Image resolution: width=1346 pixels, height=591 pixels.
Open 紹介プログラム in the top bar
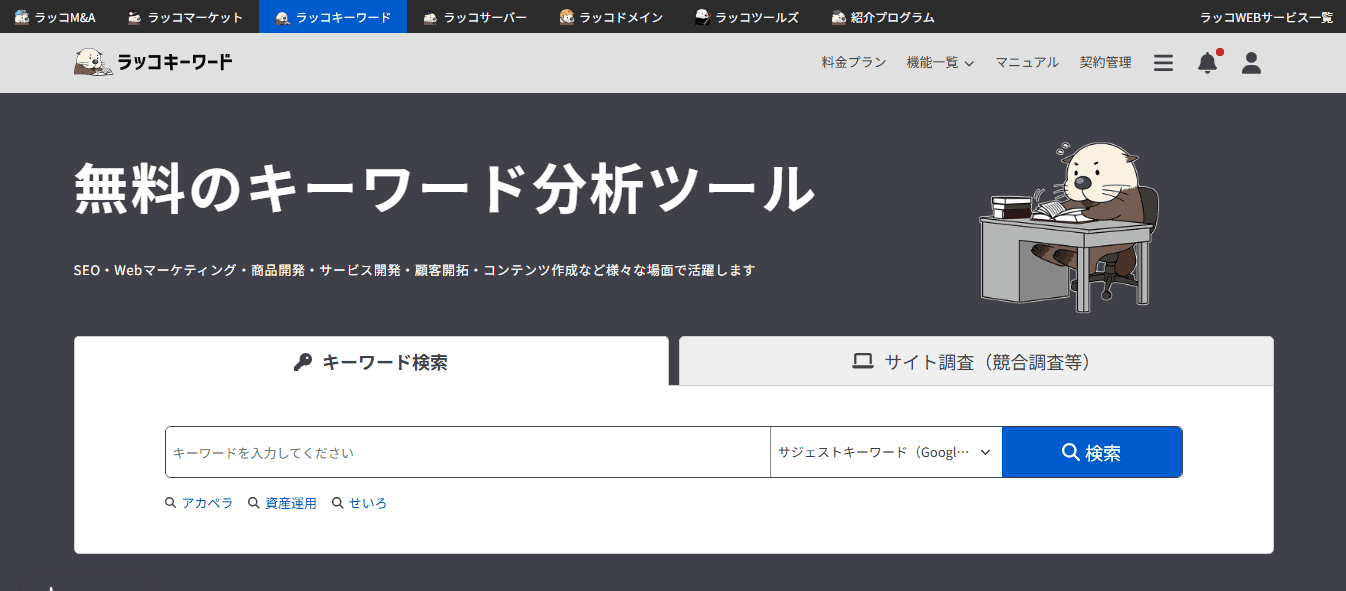tap(883, 17)
